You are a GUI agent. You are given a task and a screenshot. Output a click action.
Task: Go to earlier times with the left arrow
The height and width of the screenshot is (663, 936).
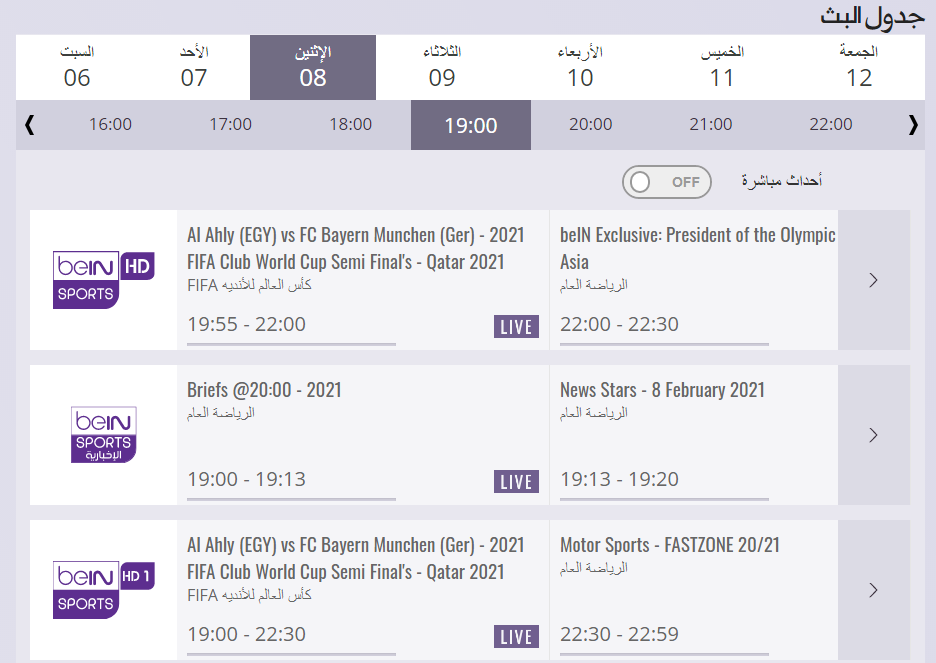click(29, 125)
